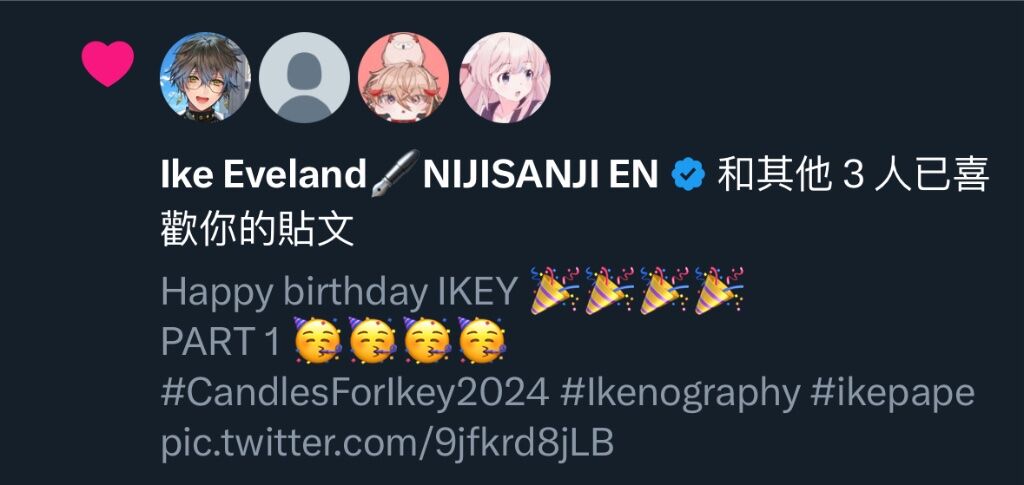Open the #ikepape hashtag
Screen dimensions: 1024x485
point(893,392)
